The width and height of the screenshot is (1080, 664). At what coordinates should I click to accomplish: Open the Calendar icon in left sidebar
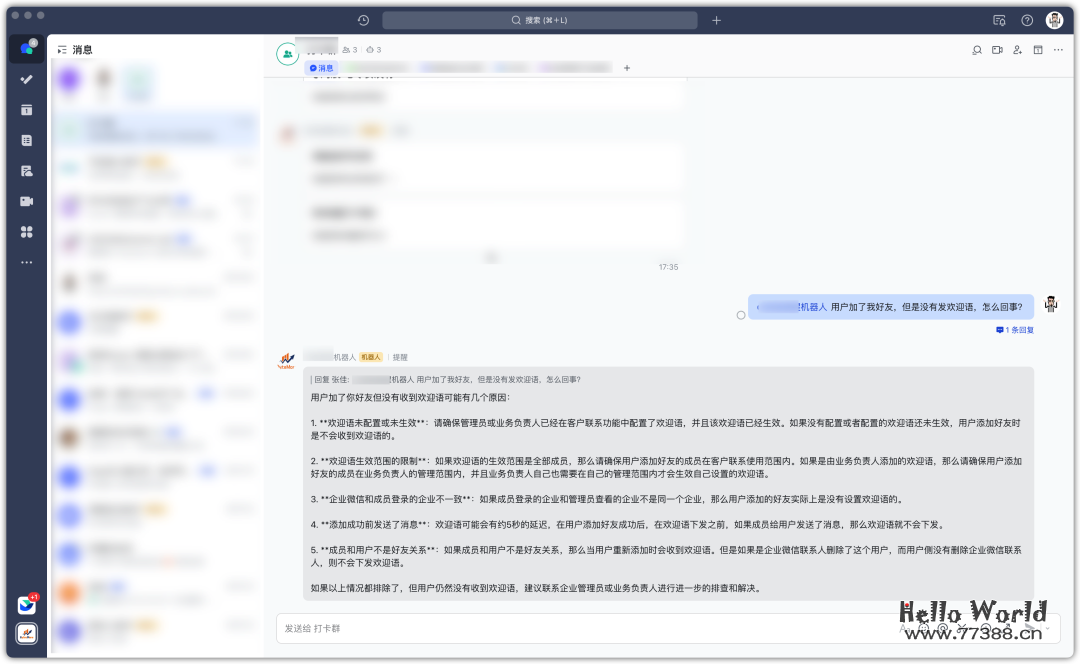[27, 110]
